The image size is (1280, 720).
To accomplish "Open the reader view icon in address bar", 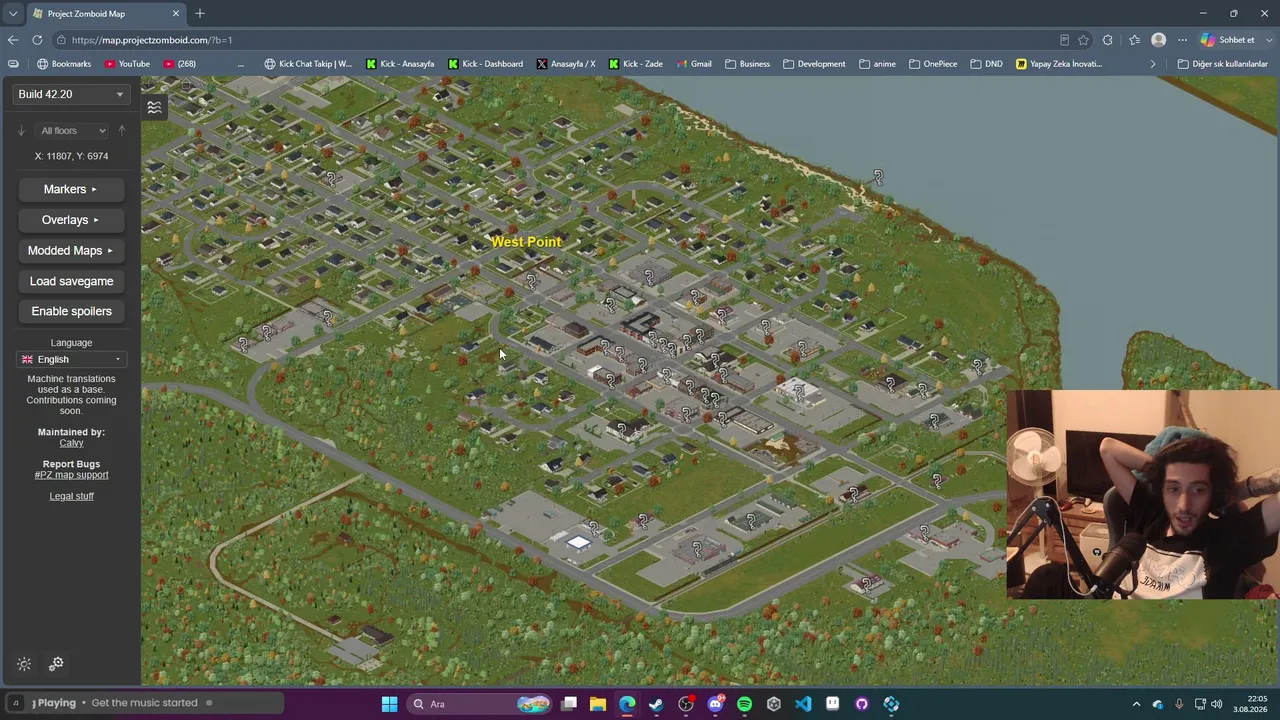I will pyautogui.click(x=1064, y=40).
